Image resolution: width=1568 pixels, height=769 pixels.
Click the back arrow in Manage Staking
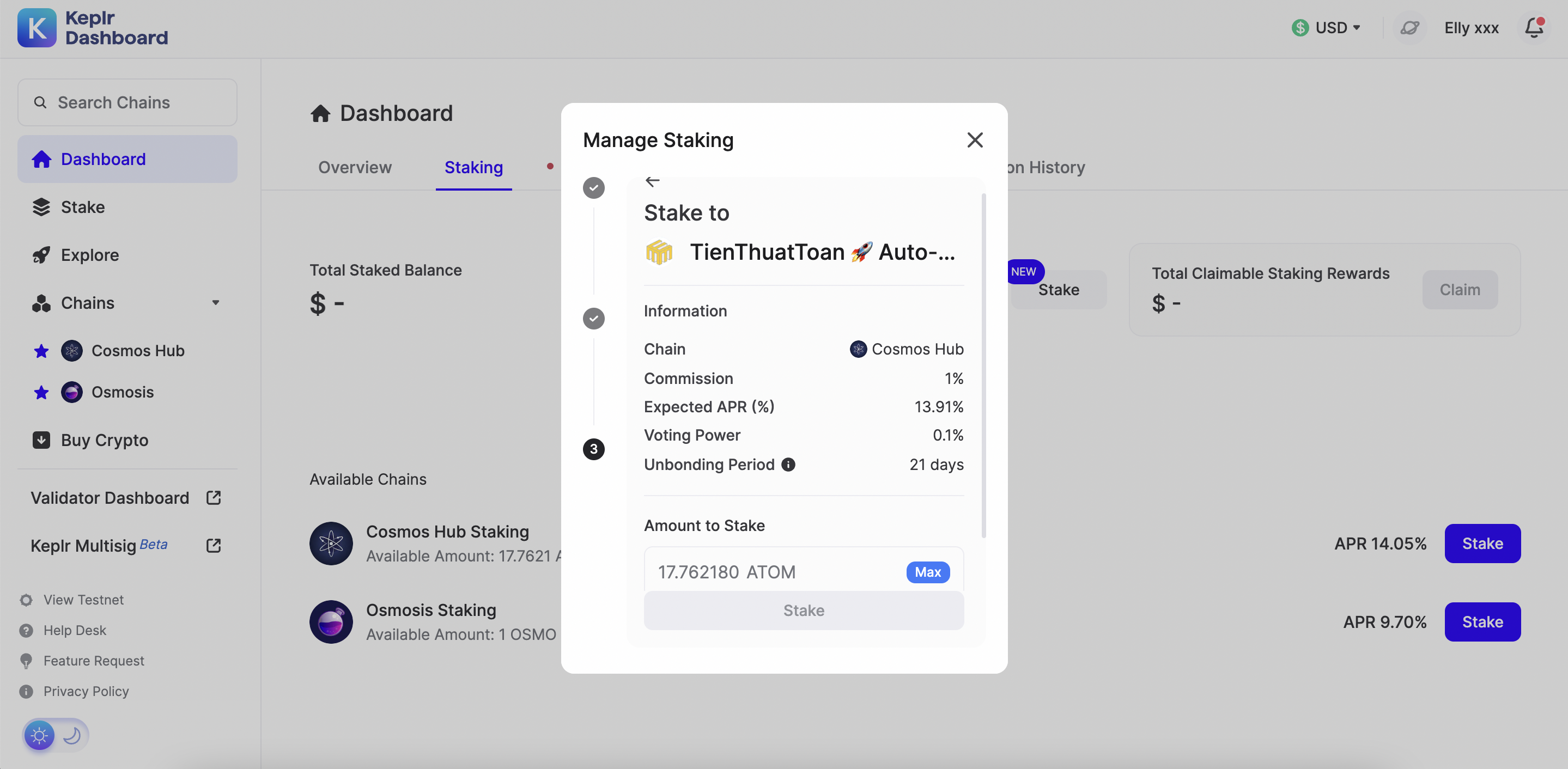pyautogui.click(x=653, y=181)
